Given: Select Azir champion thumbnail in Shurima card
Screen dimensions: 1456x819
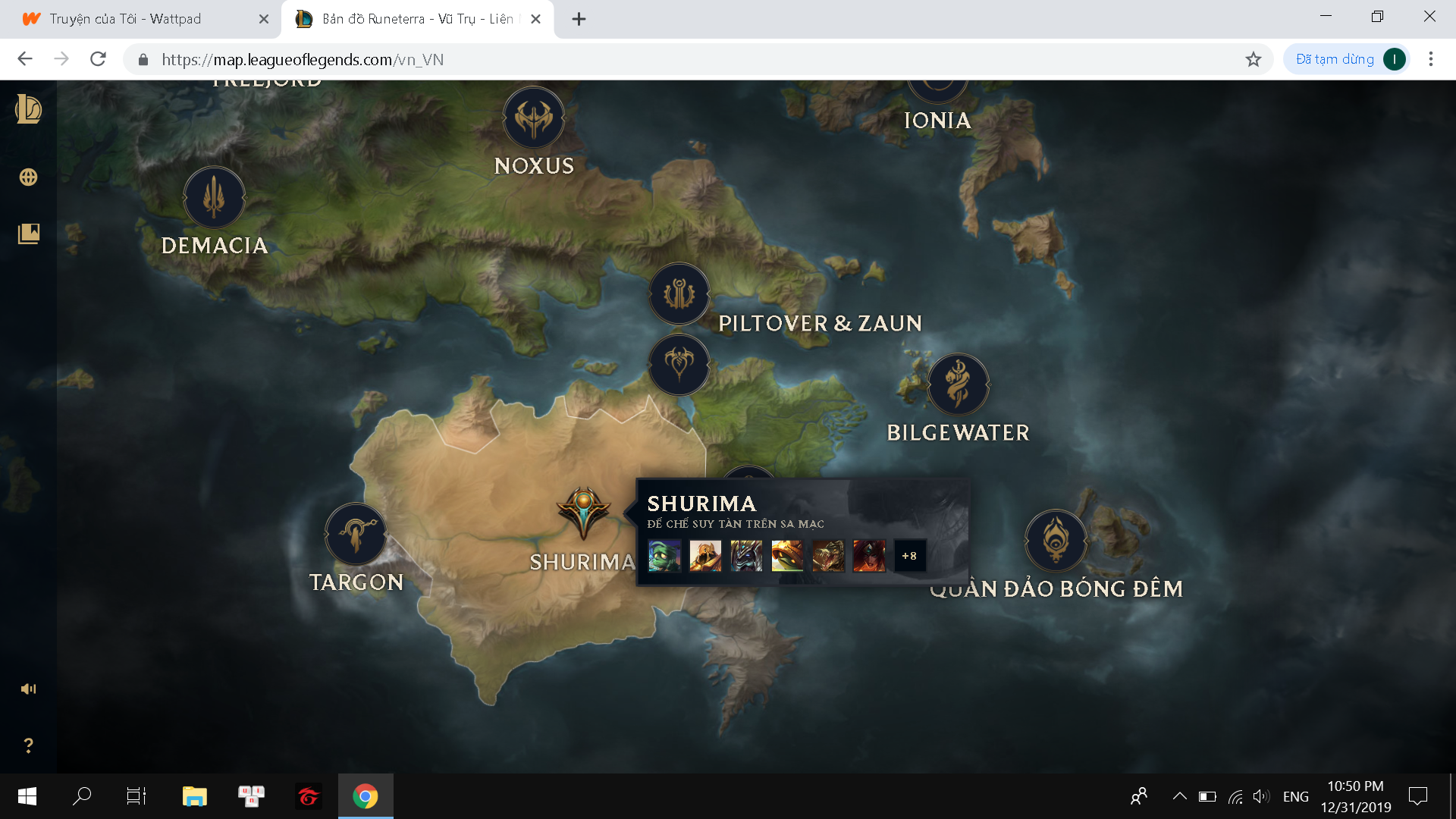Looking at the screenshot, I should point(705,556).
